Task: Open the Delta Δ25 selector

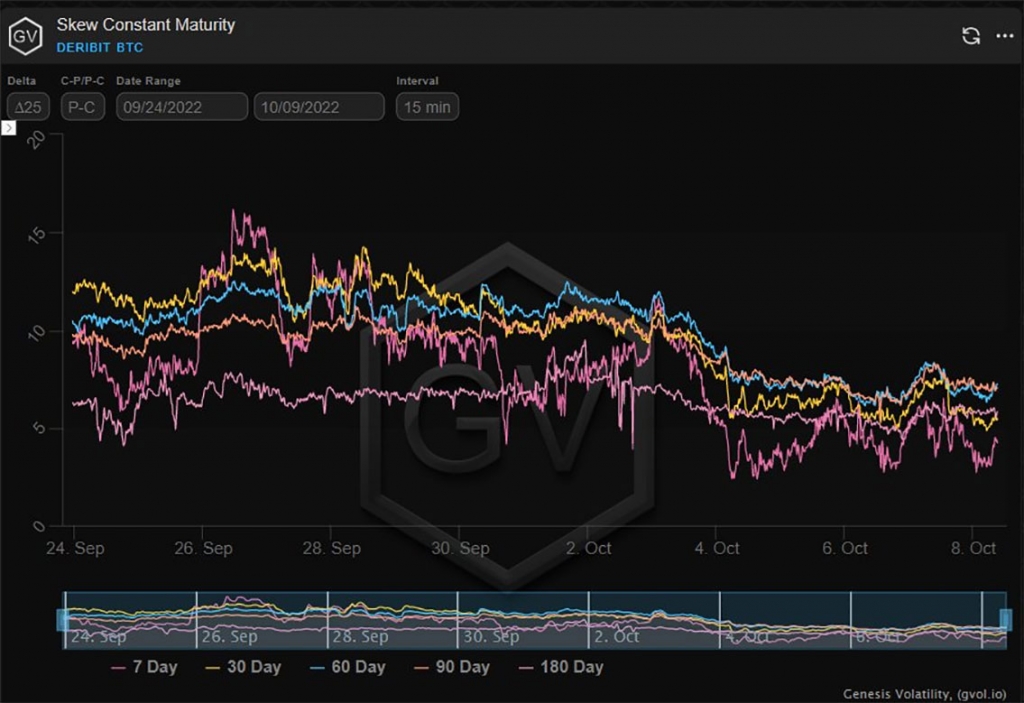Action: [27, 106]
